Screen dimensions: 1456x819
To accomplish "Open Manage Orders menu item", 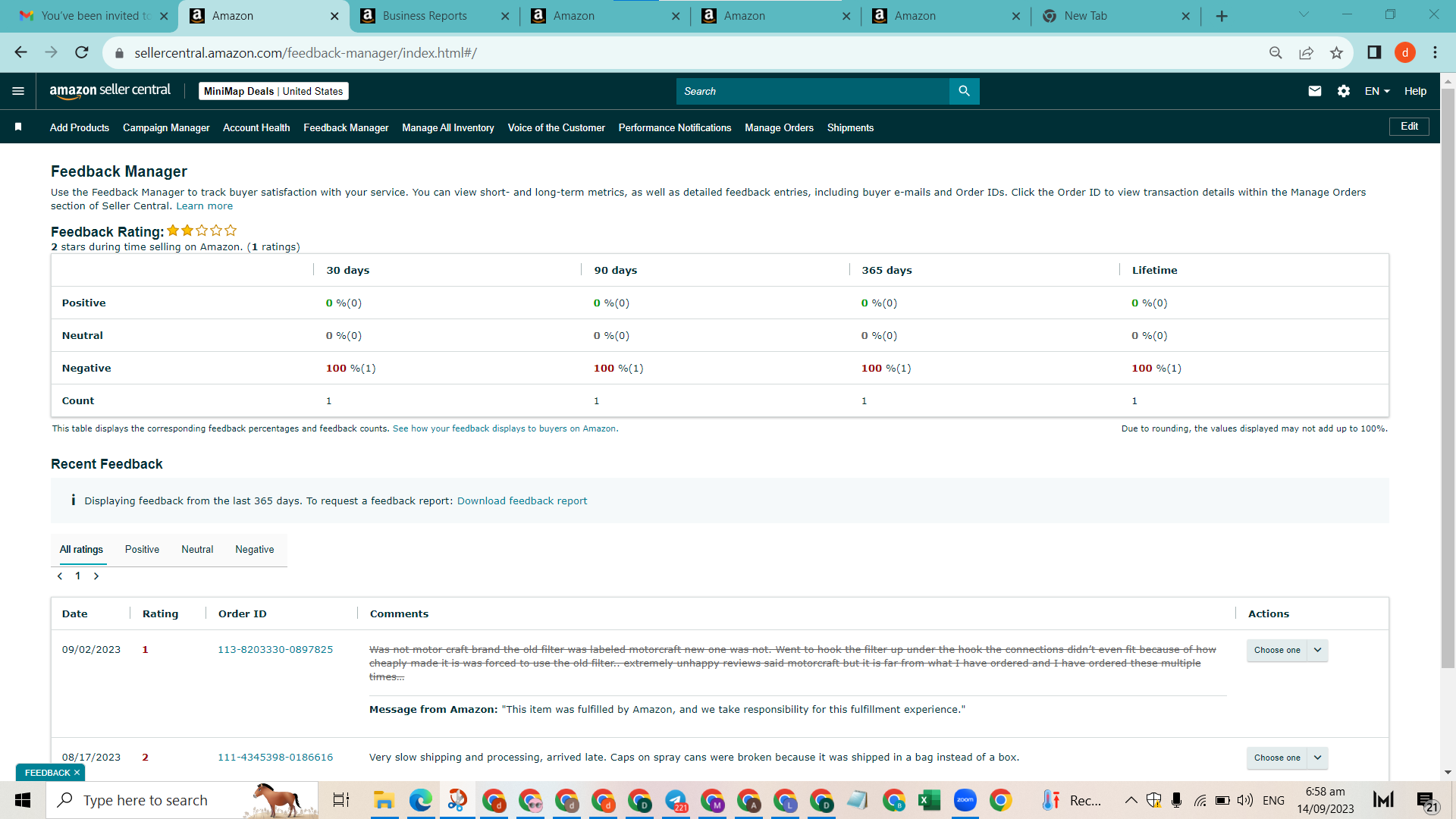I will pyautogui.click(x=779, y=127).
